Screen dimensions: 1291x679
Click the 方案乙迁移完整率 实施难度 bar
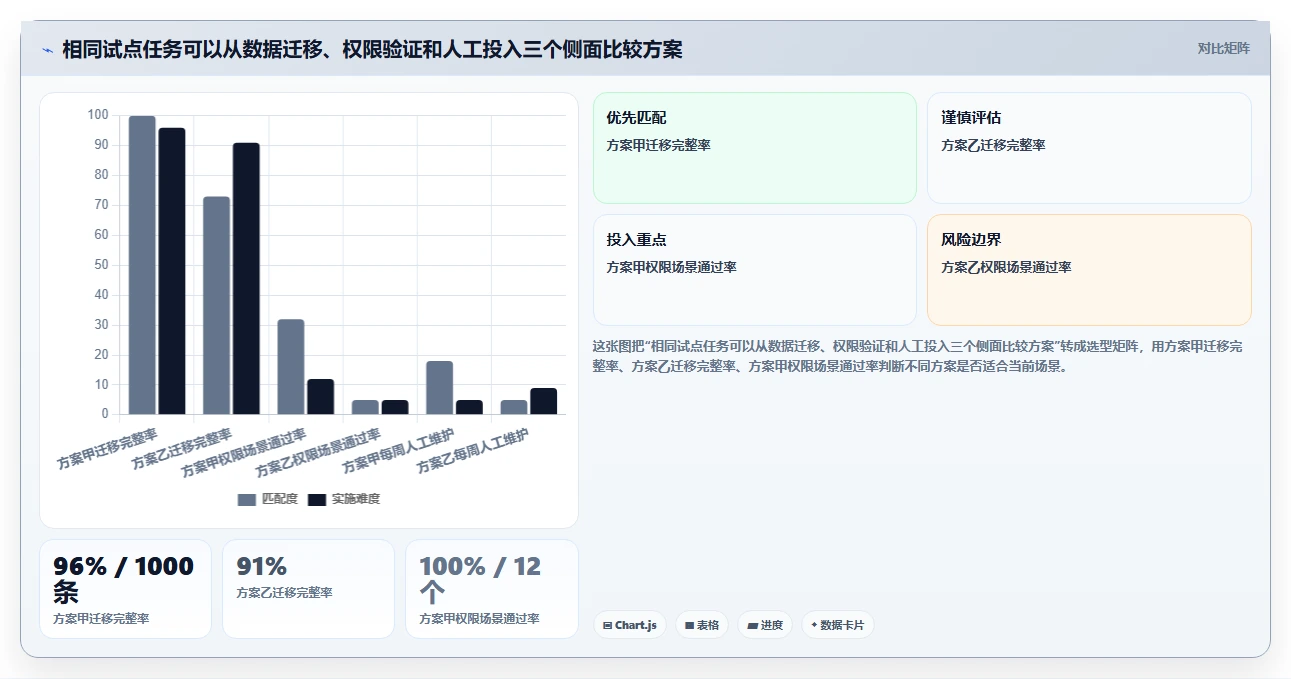pos(246,278)
